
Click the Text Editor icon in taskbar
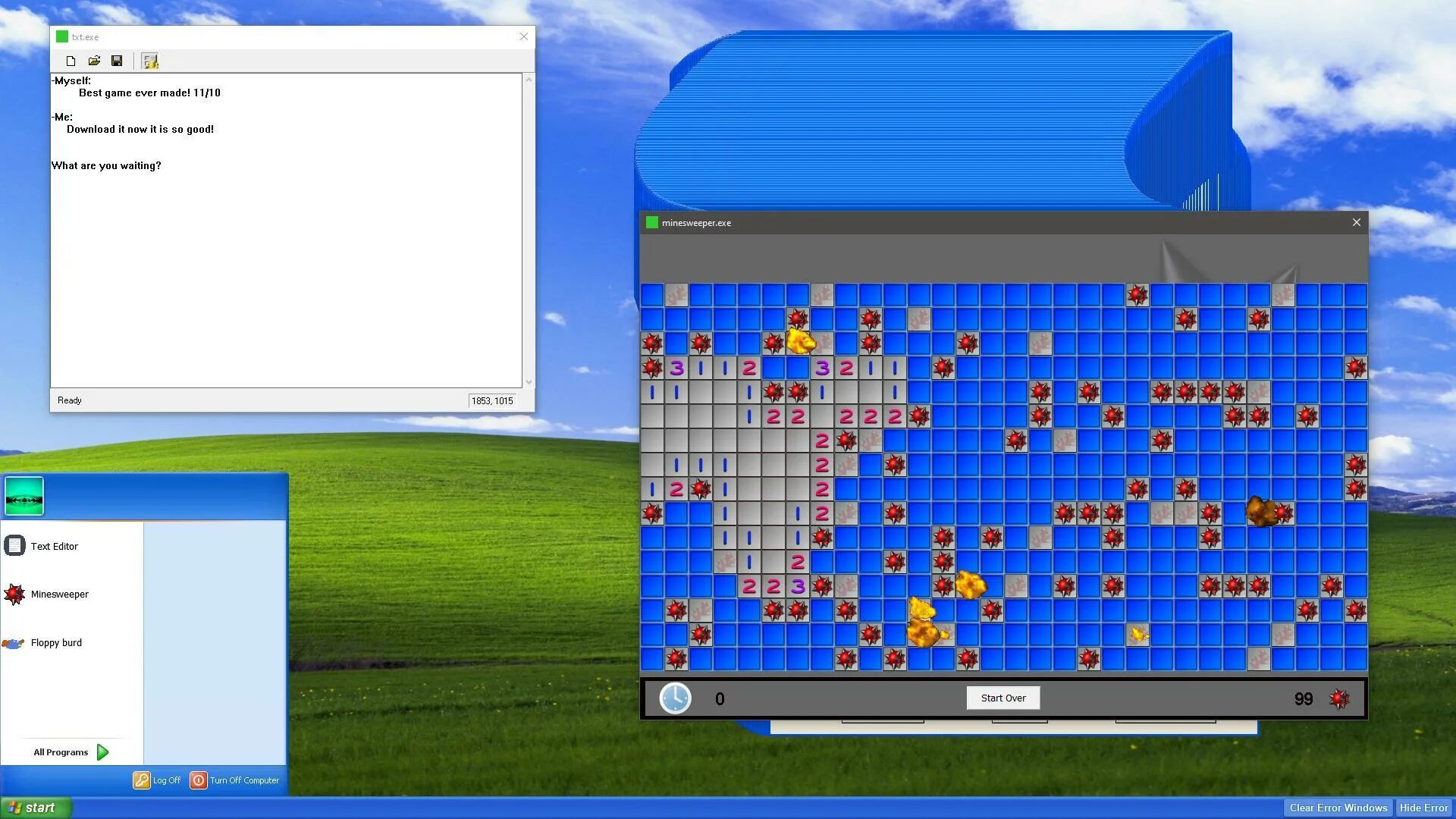(15, 545)
